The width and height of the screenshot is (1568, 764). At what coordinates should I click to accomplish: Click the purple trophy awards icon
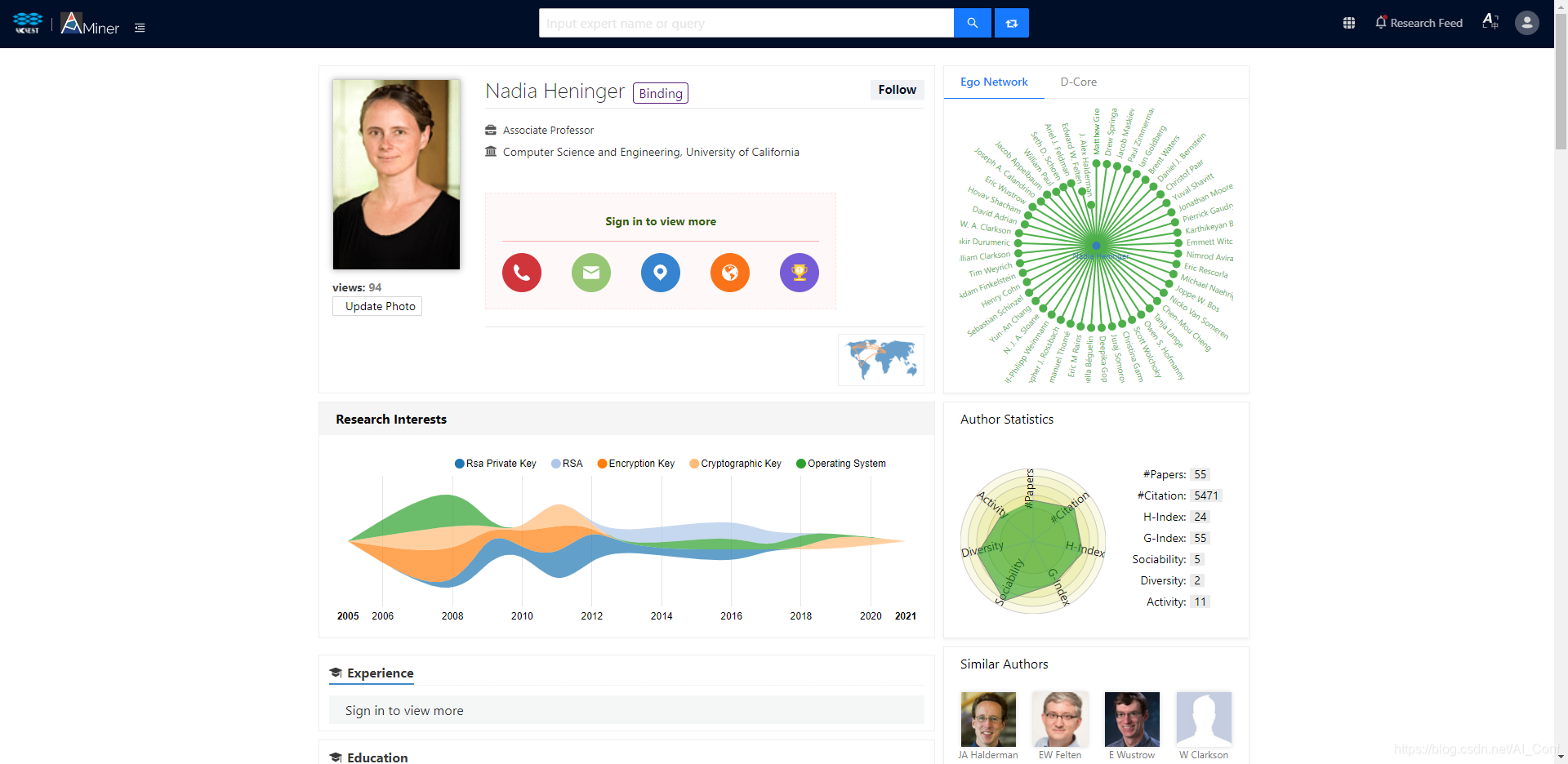[x=800, y=273]
